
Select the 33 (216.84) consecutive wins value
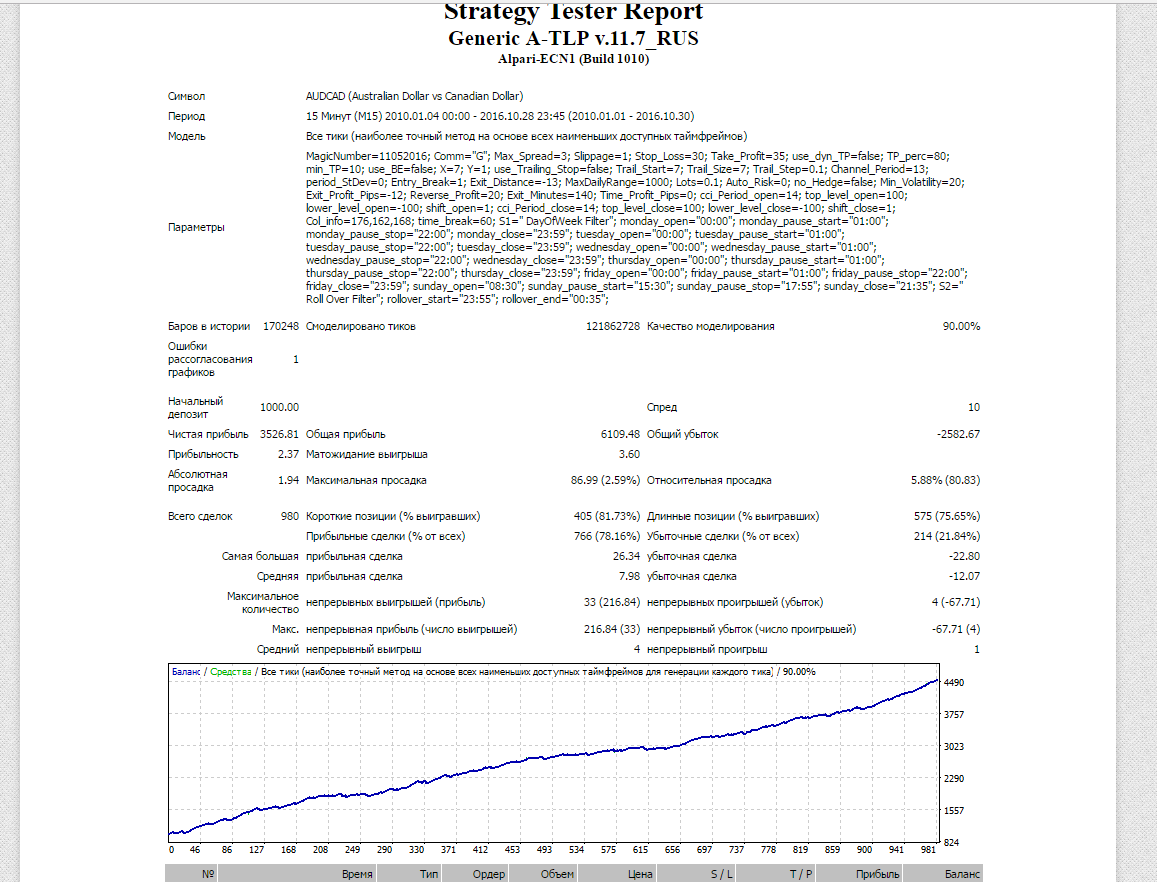click(612, 602)
